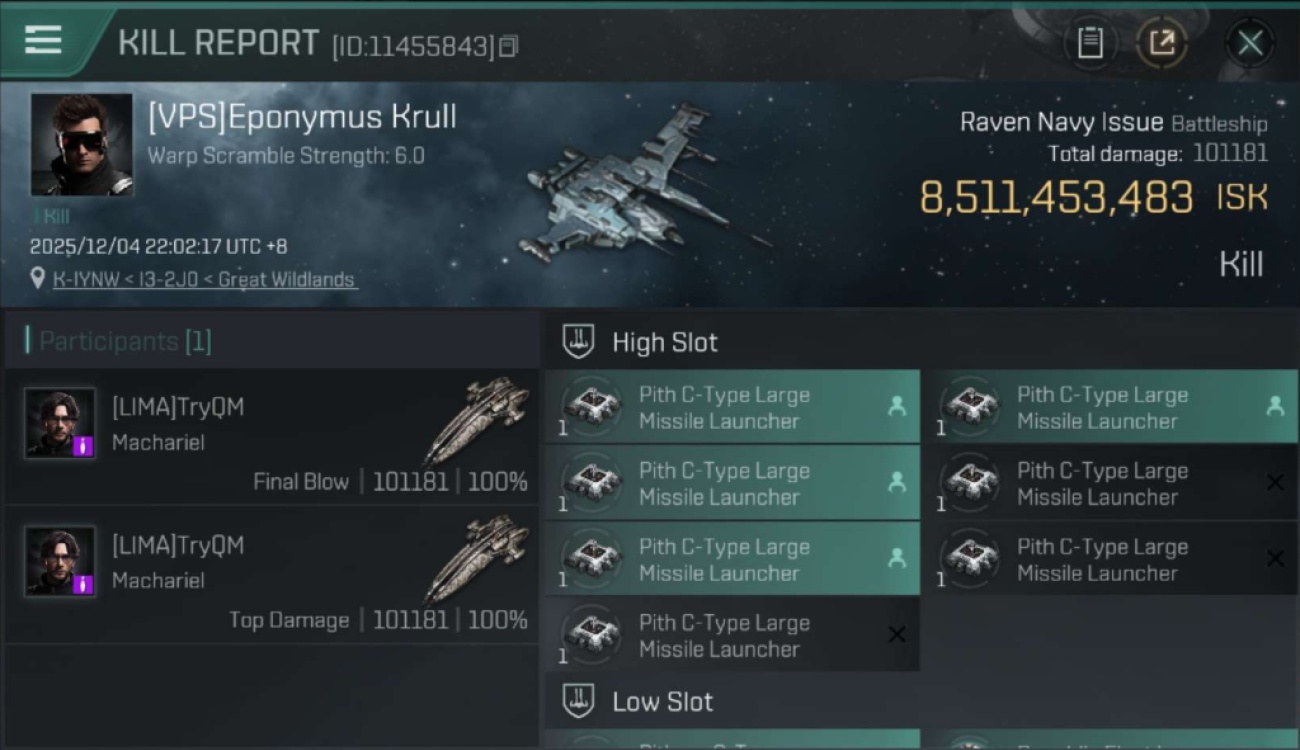Open the hamburger menu
This screenshot has width=1300, height=750.
(x=43, y=41)
